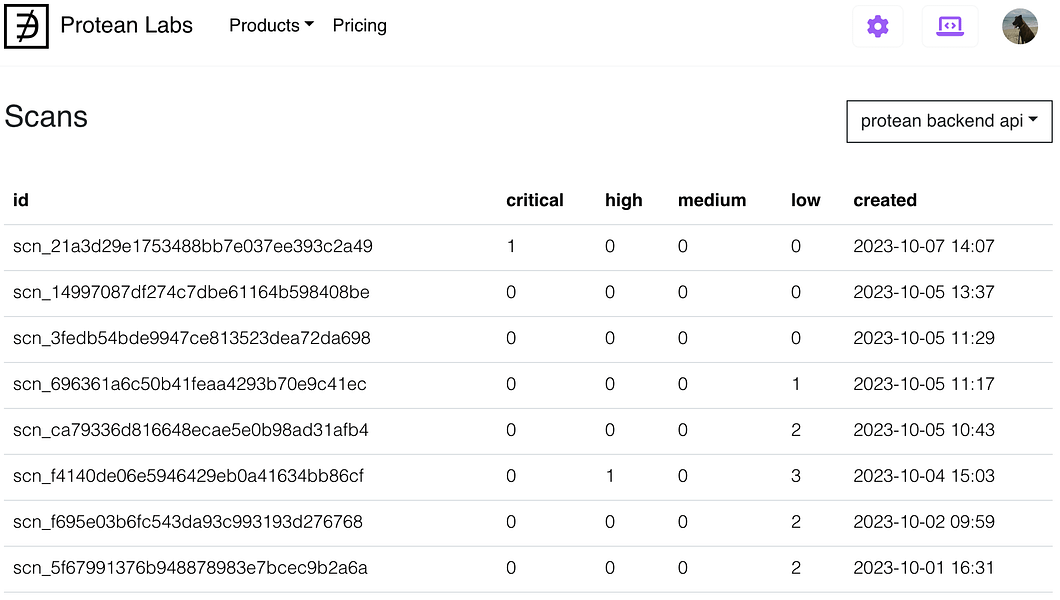Open scan scn_5f67991376b948878983e7bcec9b2a6a

click(190, 568)
